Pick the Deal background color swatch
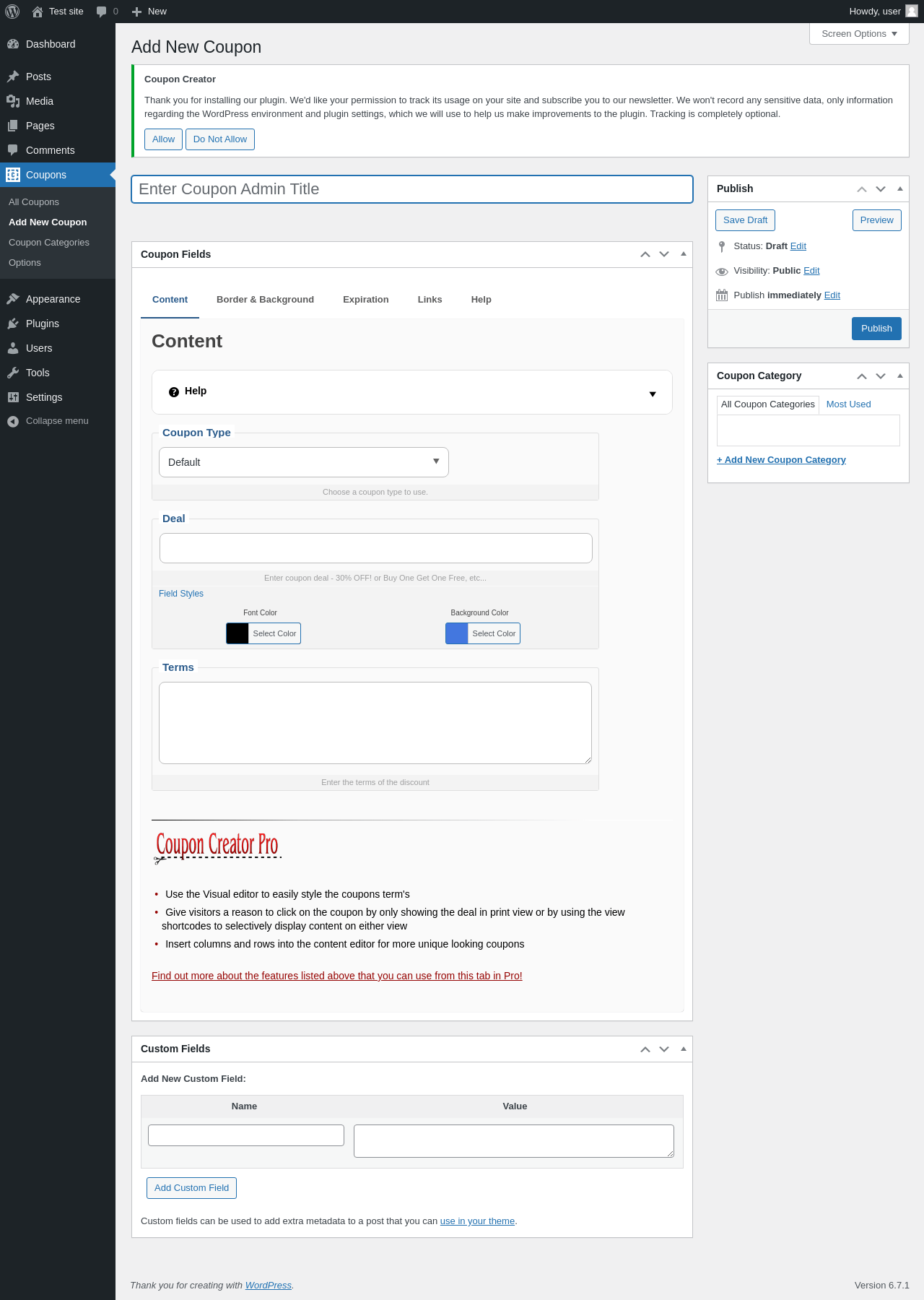This screenshot has width=924, height=1300. 457,633
